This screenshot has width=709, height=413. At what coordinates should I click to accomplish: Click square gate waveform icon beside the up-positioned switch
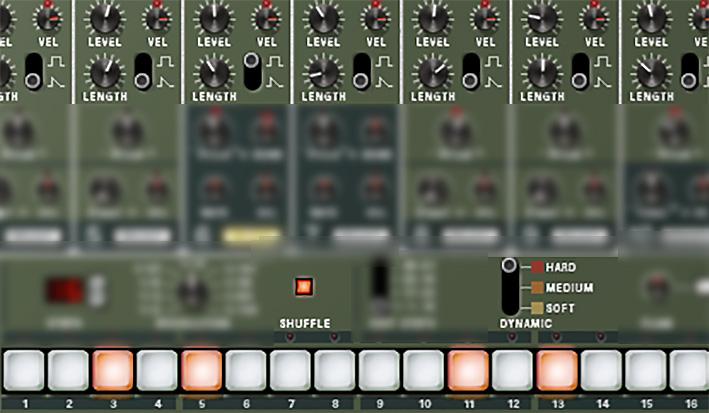pos(274,61)
